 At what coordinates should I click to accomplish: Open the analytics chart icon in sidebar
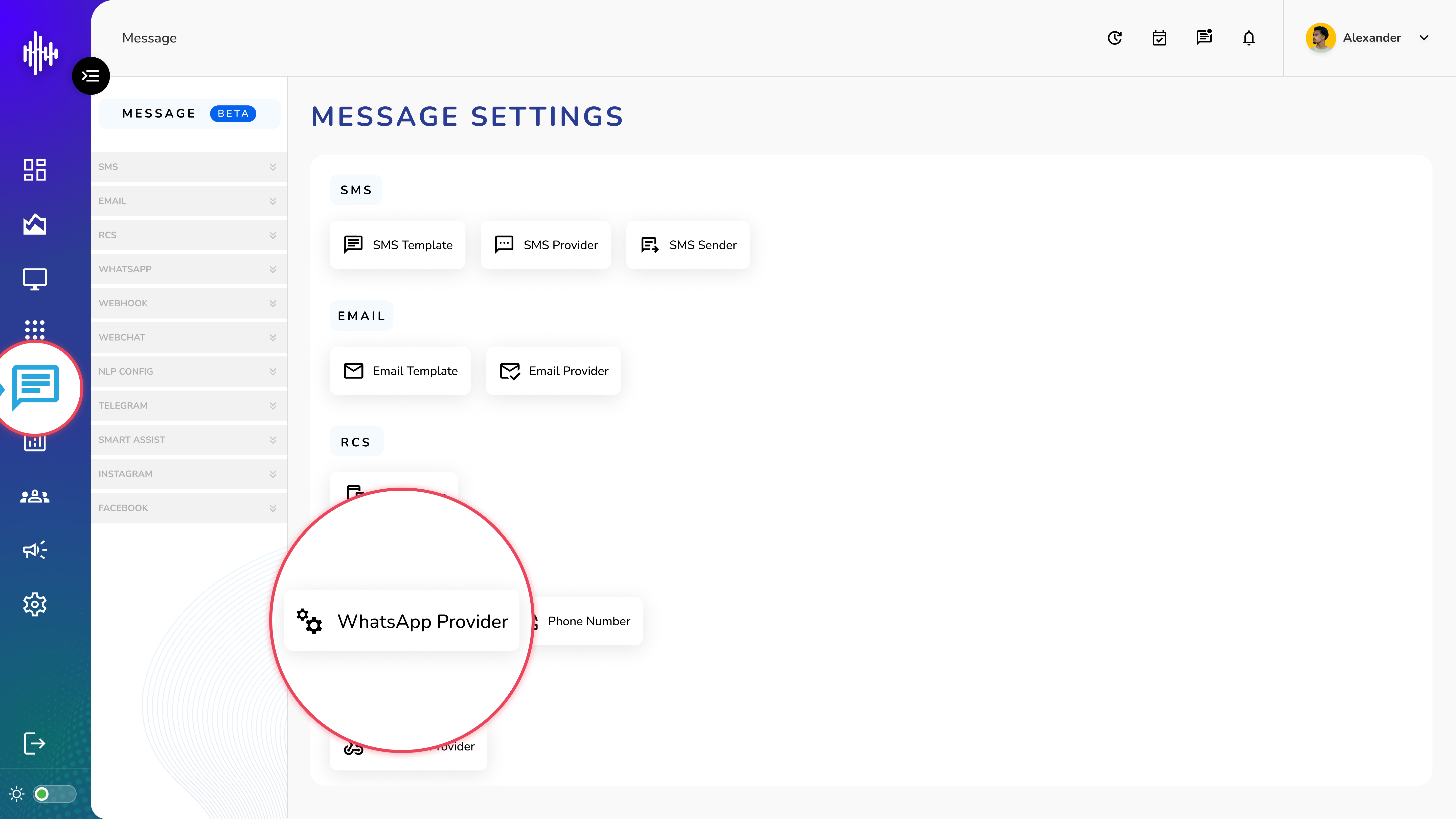click(x=34, y=224)
